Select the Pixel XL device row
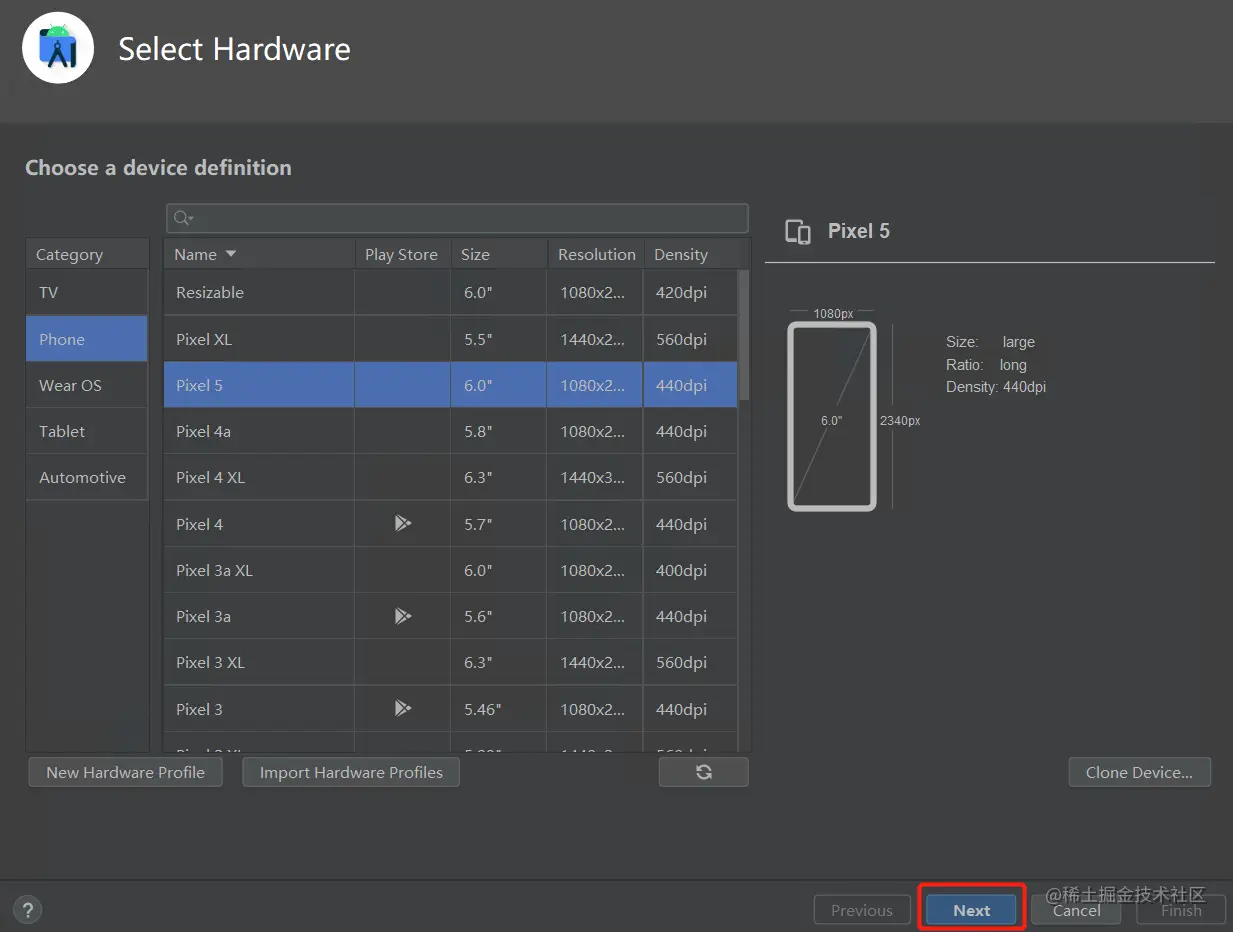Image resolution: width=1233 pixels, height=932 pixels. (x=451, y=339)
